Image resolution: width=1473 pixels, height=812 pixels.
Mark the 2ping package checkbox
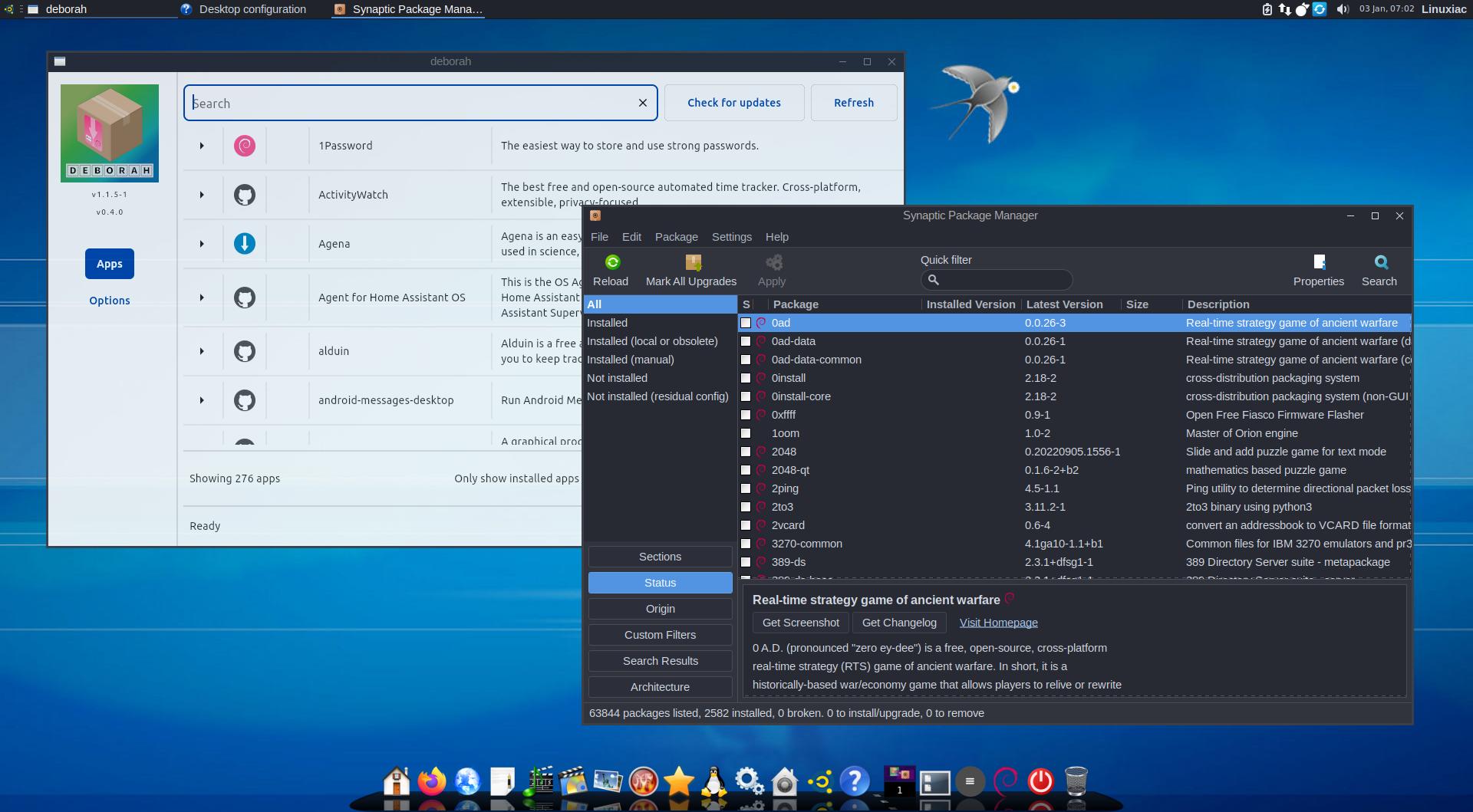click(746, 488)
